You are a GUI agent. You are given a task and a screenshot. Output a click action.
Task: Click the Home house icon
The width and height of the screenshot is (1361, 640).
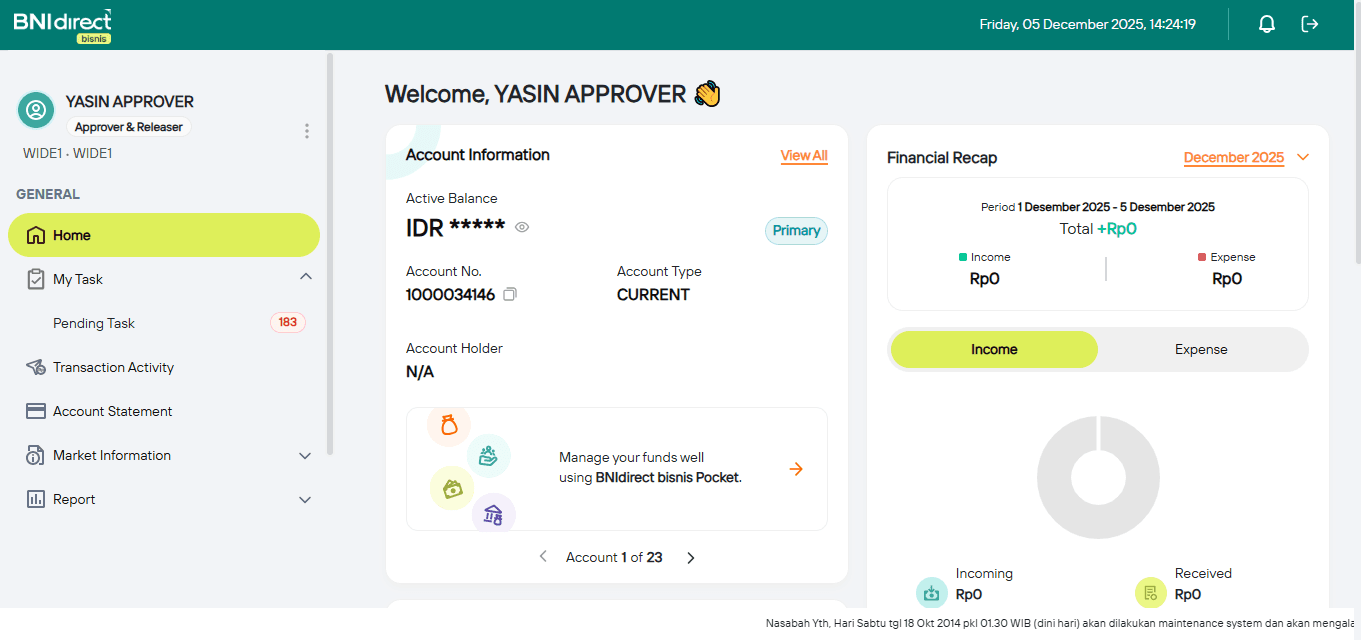pyautogui.click(x=36, y=235)
